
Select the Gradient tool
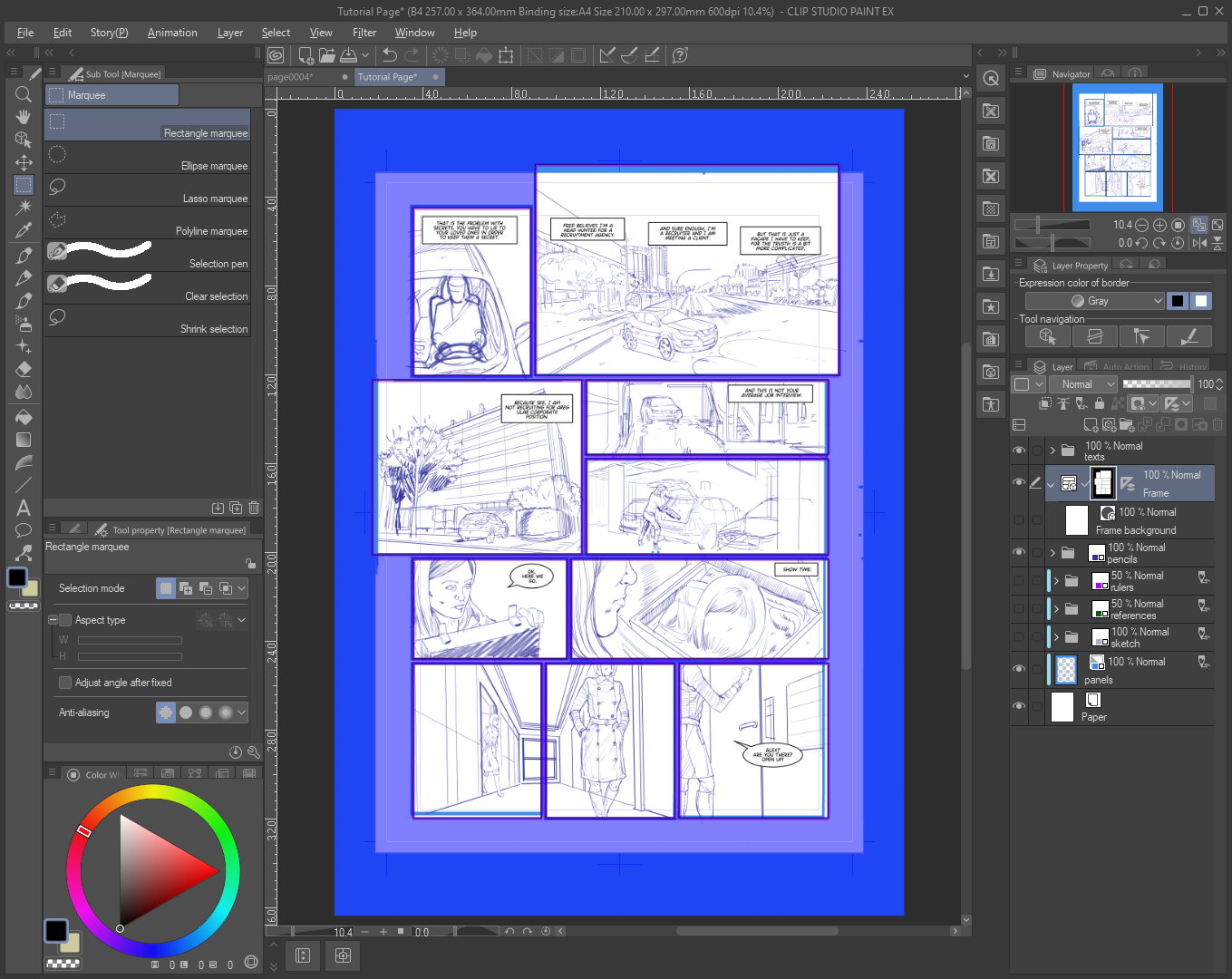pyautogui.click(x=24, y=440)
